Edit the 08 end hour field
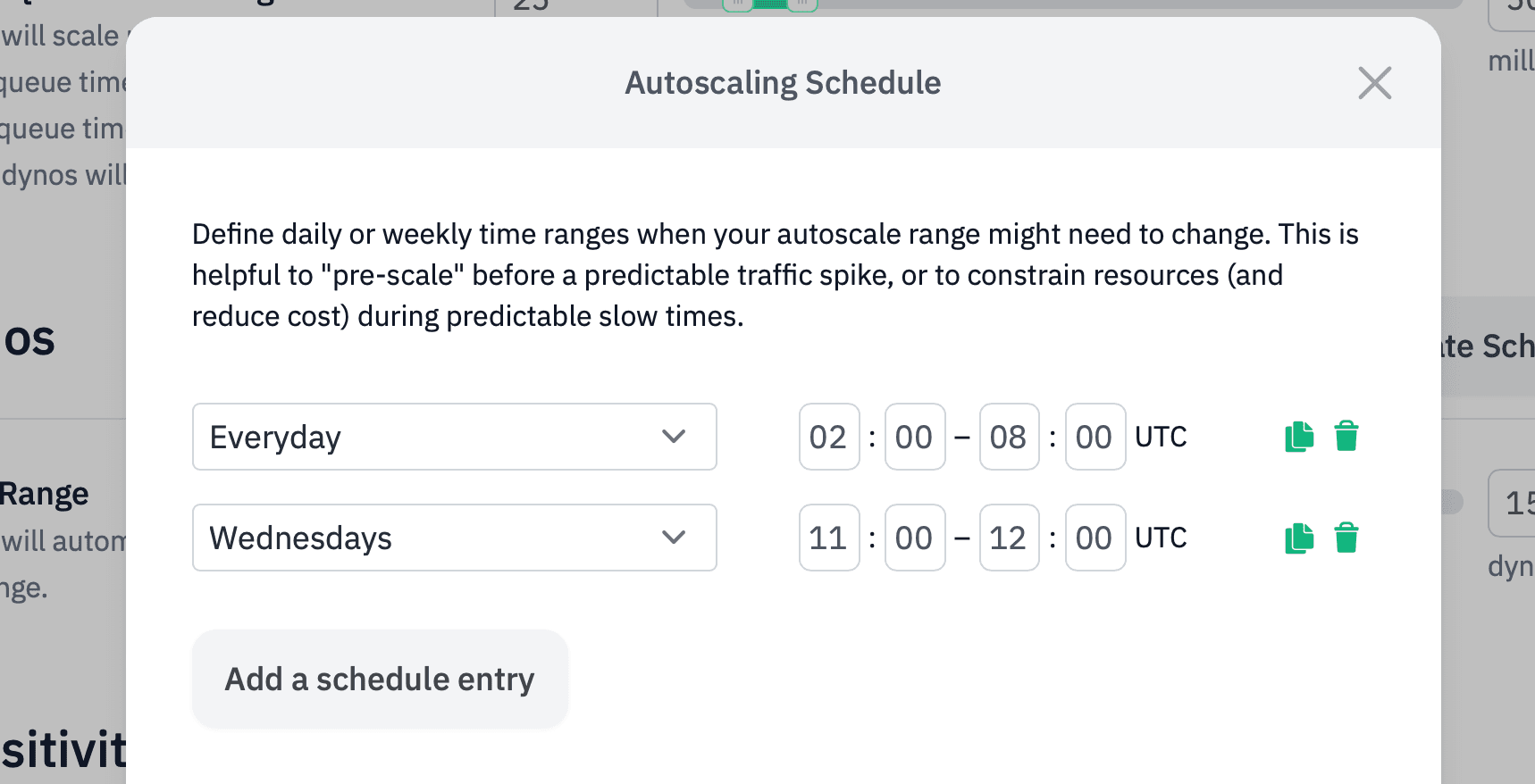Viewport: 1535px width, 784px height. pos(1009,437)
